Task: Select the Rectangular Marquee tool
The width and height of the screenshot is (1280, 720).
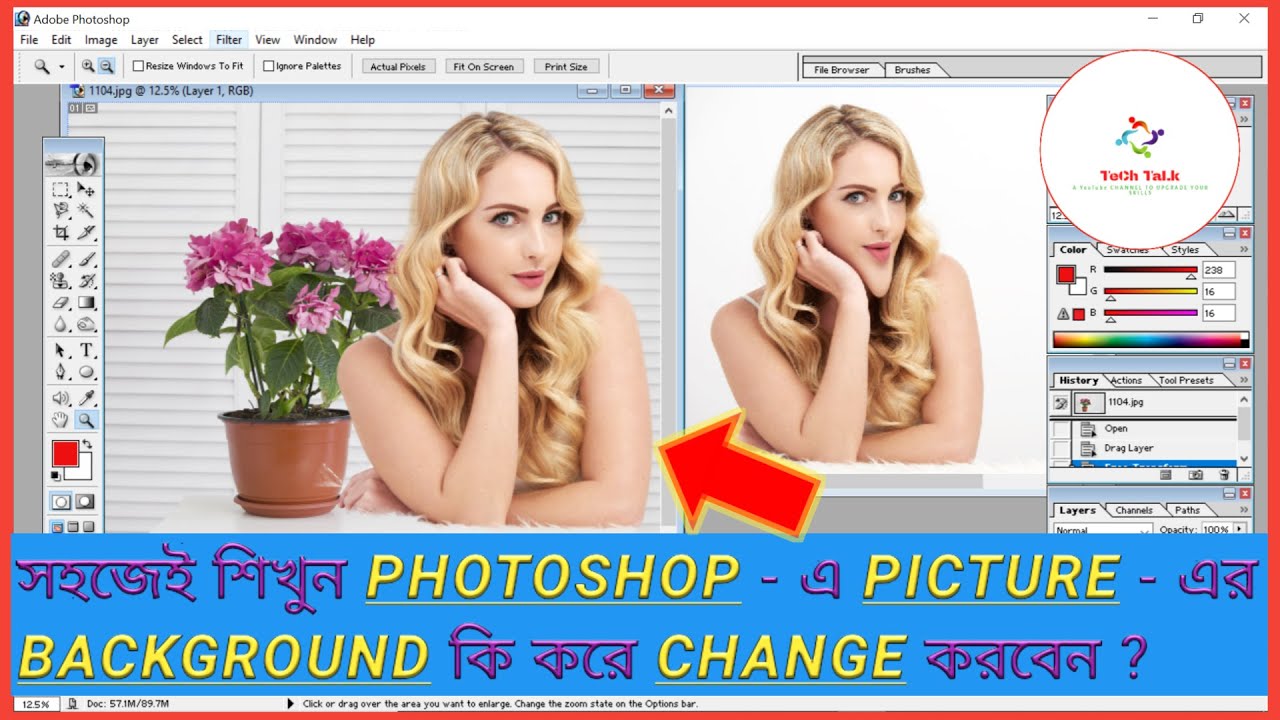Action: tap(60, 189)
